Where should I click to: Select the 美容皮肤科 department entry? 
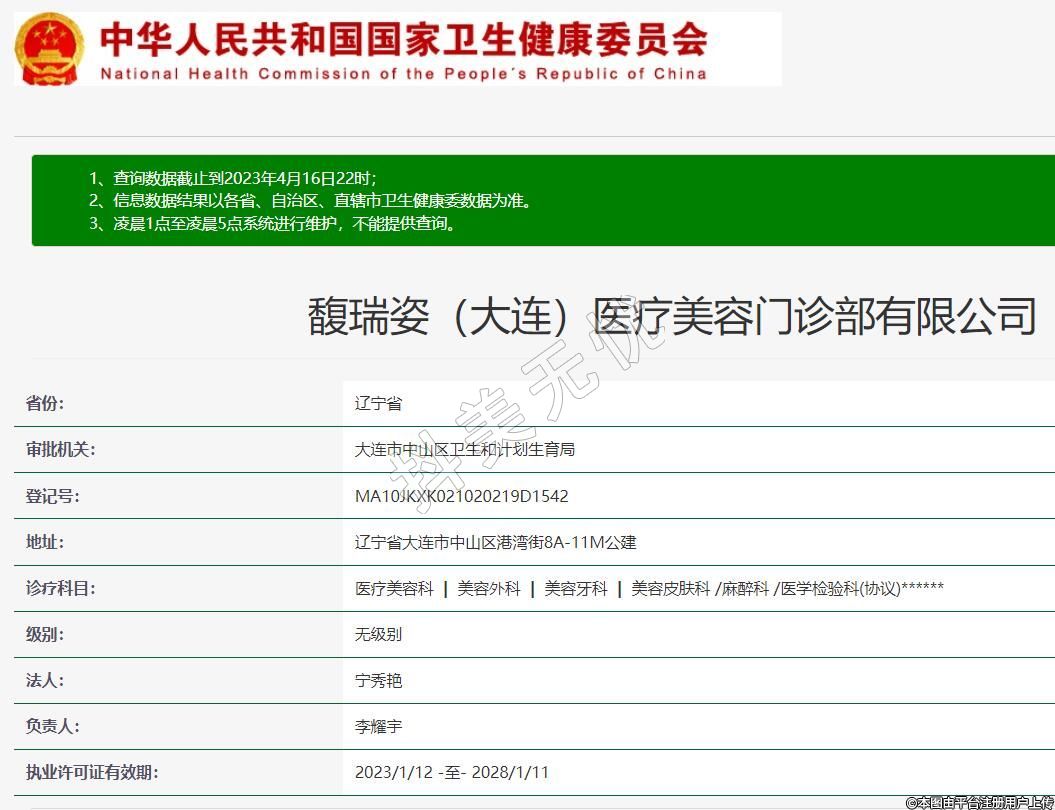(x=670, y=588)
